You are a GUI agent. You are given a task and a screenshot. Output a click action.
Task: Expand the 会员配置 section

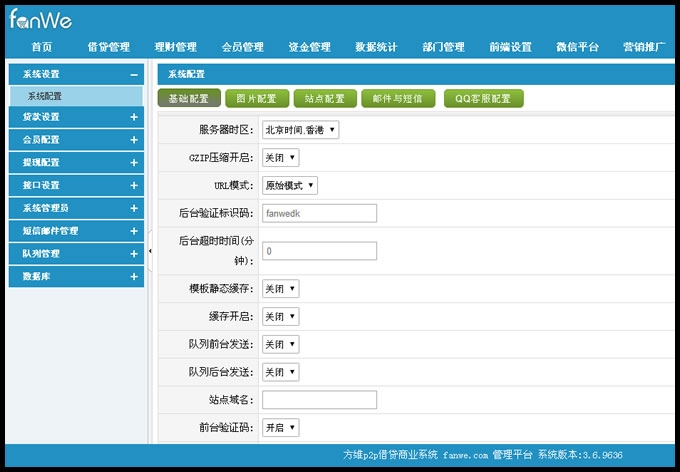(x=76, y=140)
